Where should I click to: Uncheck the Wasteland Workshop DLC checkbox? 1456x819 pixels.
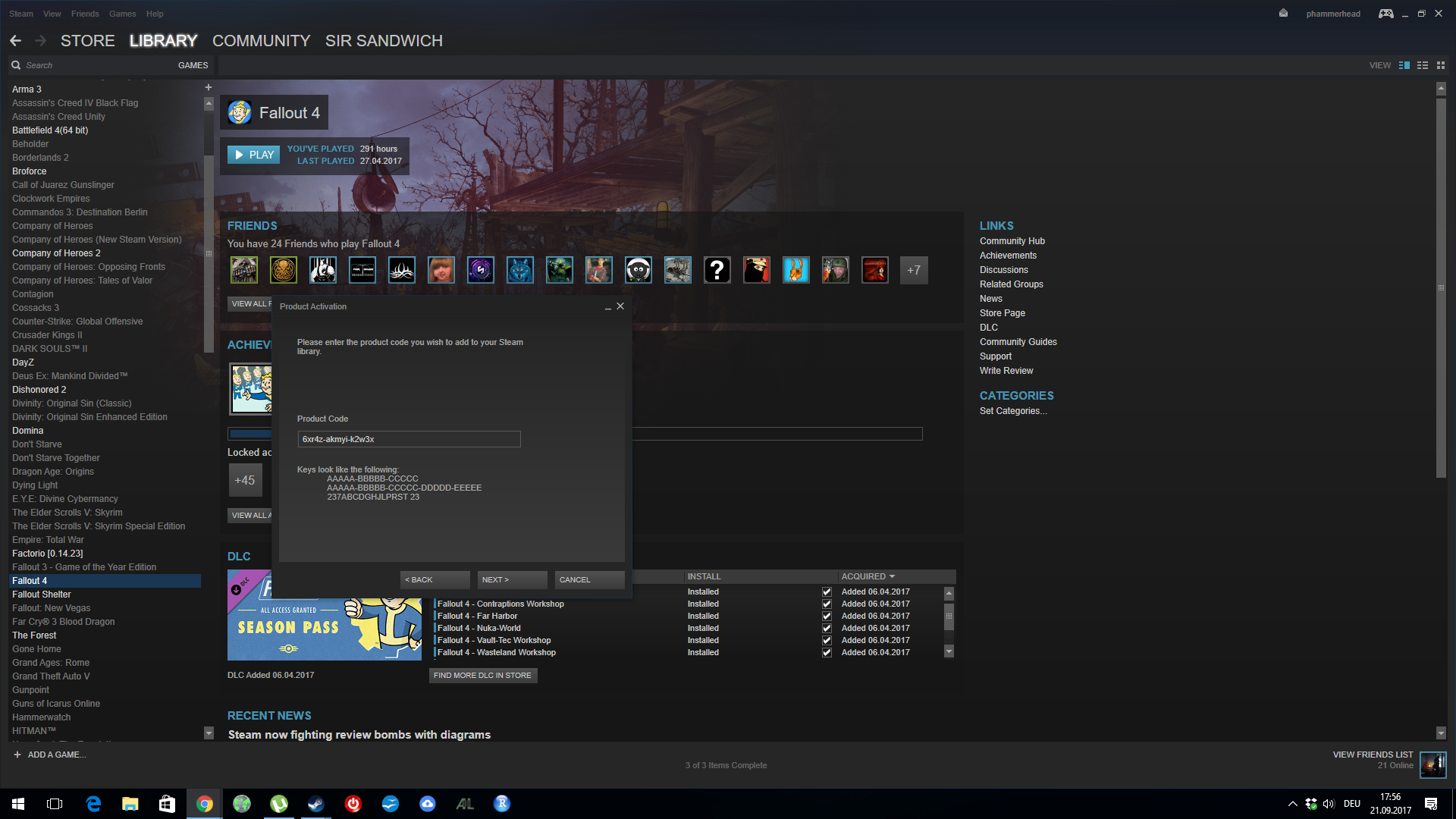point(827,653)
